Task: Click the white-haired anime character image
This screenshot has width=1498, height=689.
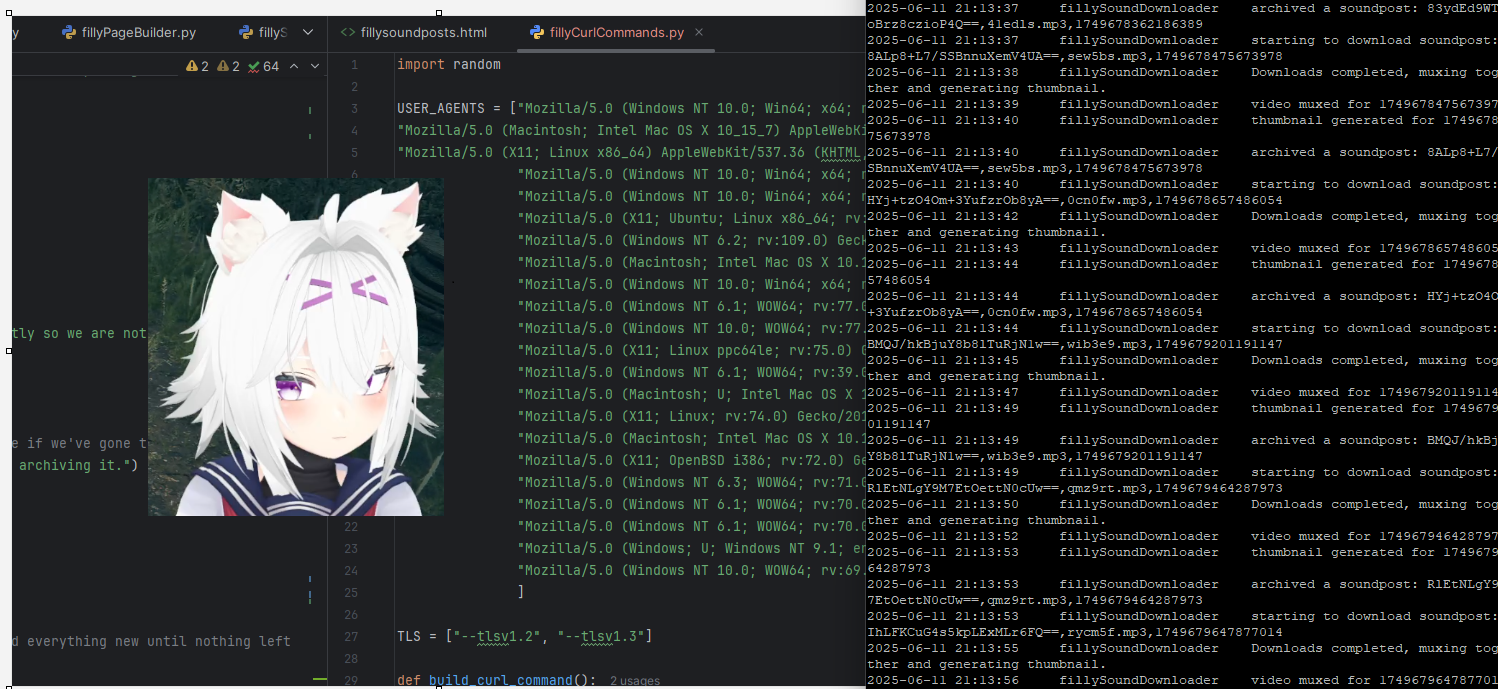Action: click(296, 347)
